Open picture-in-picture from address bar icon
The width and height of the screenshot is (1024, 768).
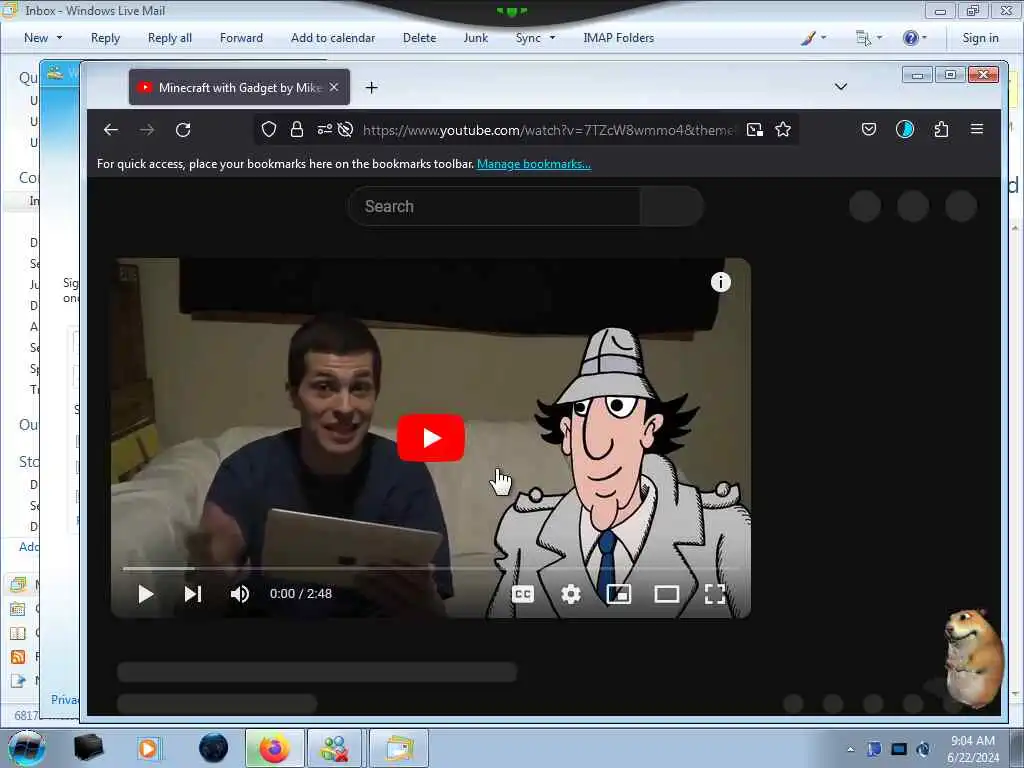[x=754, y=129]
